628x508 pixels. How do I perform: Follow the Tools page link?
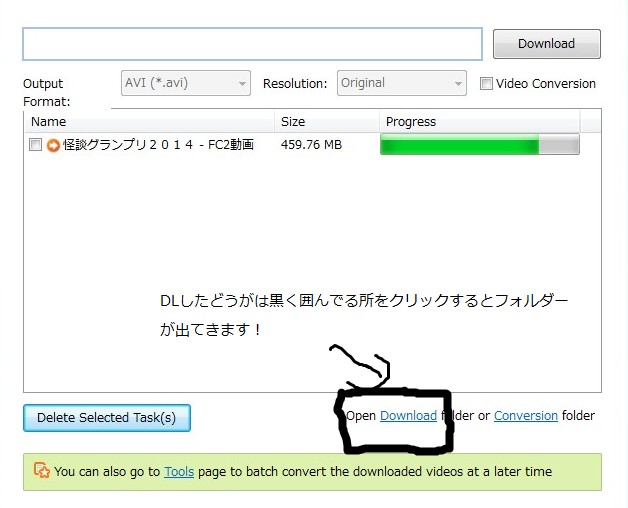pyautogui.click(x=179, y=472)
